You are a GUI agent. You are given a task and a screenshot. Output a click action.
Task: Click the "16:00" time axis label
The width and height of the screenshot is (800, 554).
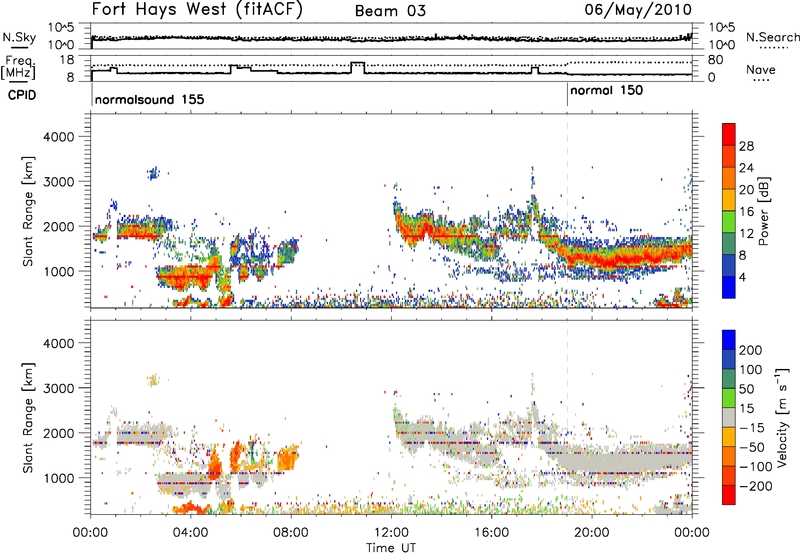click(491, 533)
